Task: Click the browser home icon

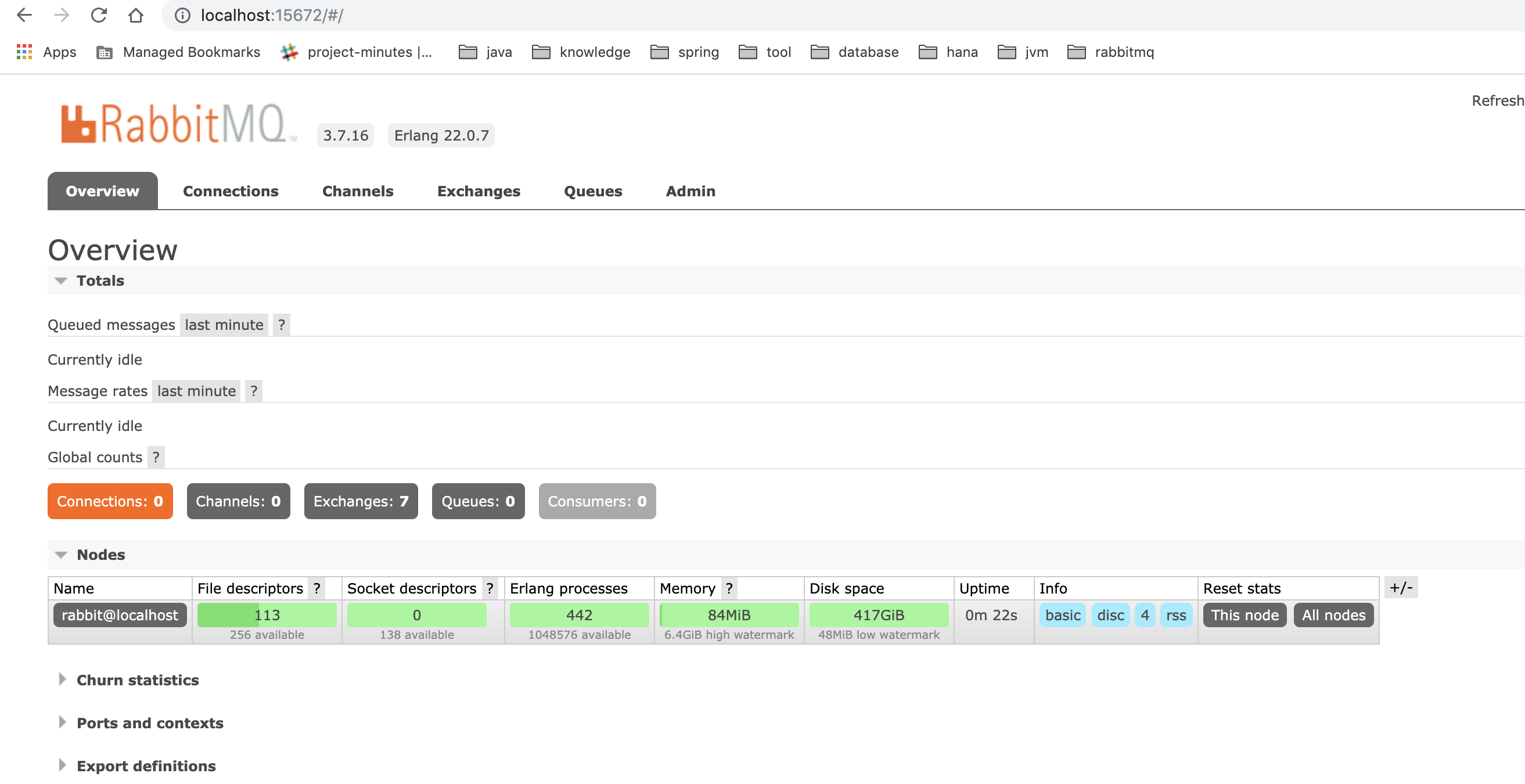Action: 135,15
